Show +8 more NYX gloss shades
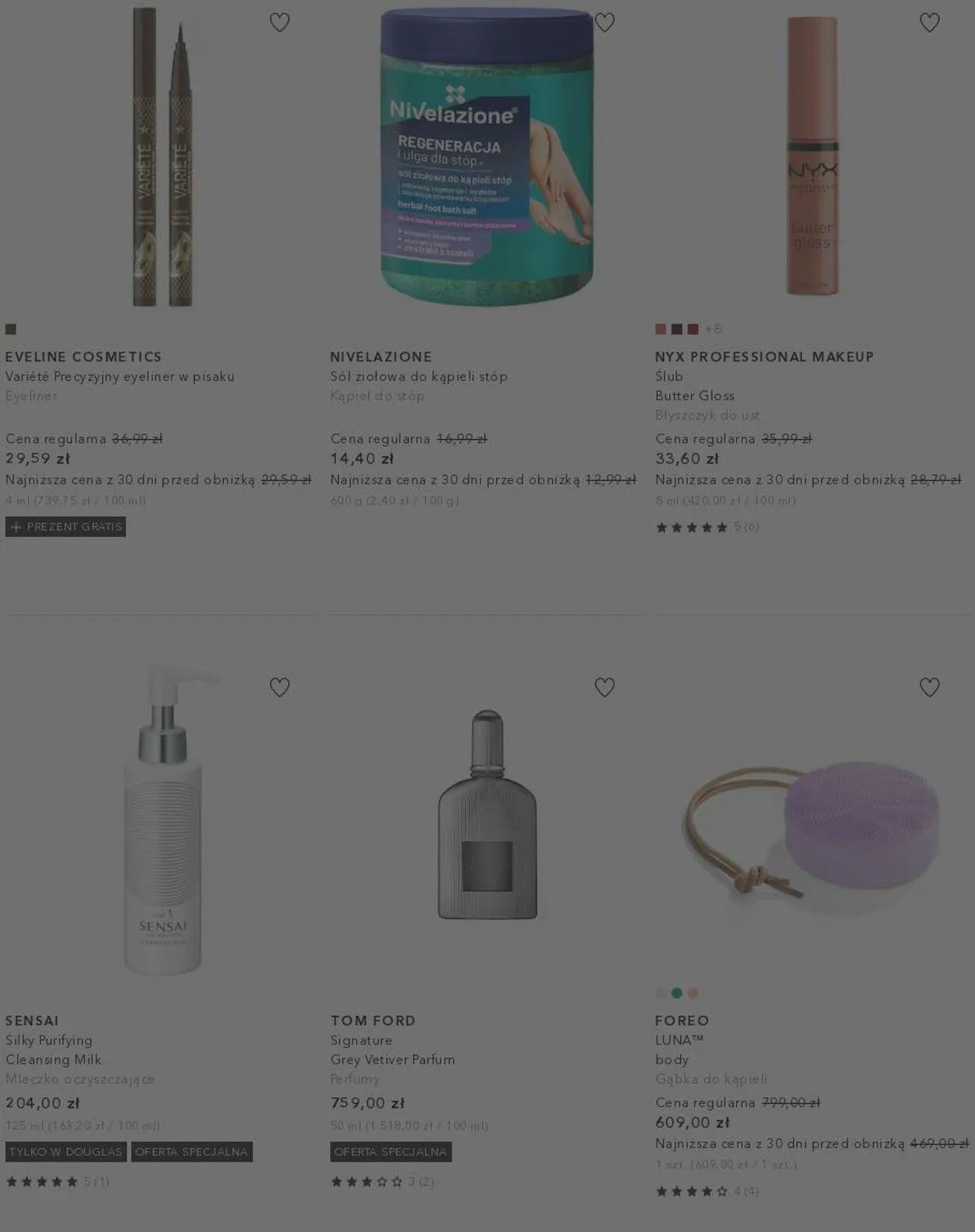The image size is (975, 1232). (x=713, y=329)
